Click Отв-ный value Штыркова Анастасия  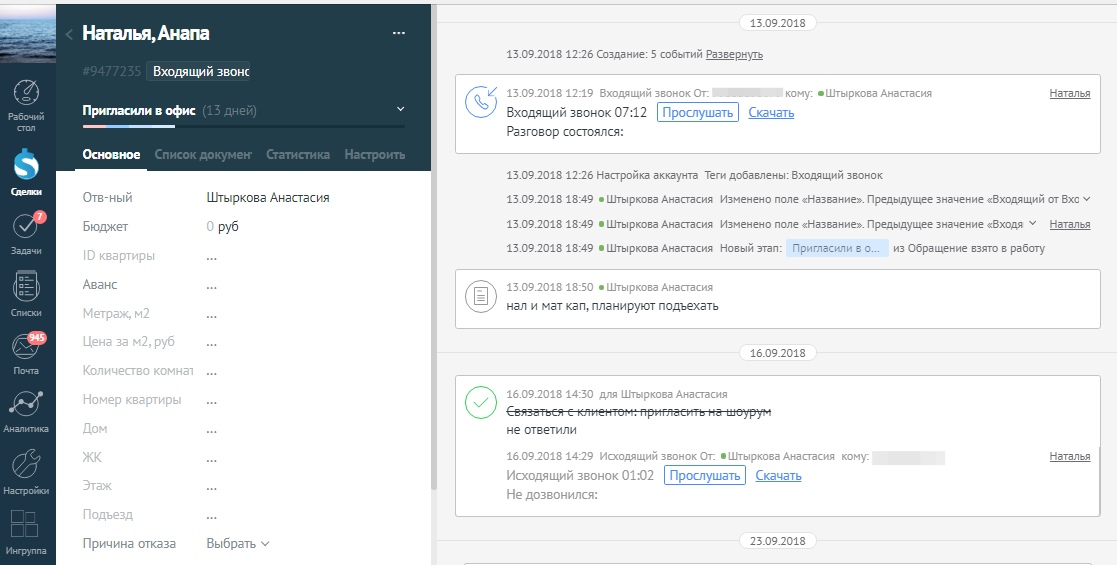268,198
